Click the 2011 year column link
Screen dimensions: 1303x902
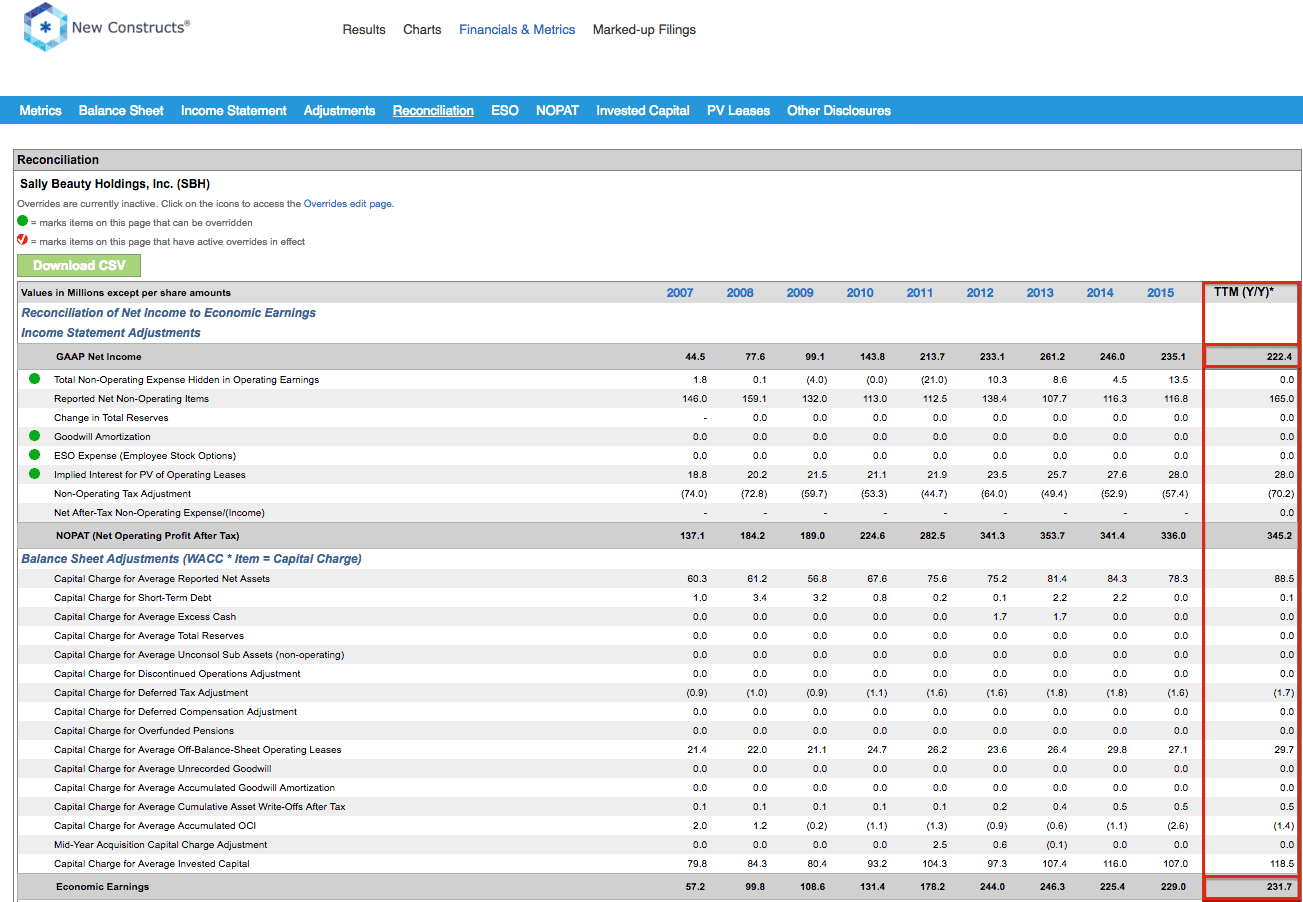(920, 293)
